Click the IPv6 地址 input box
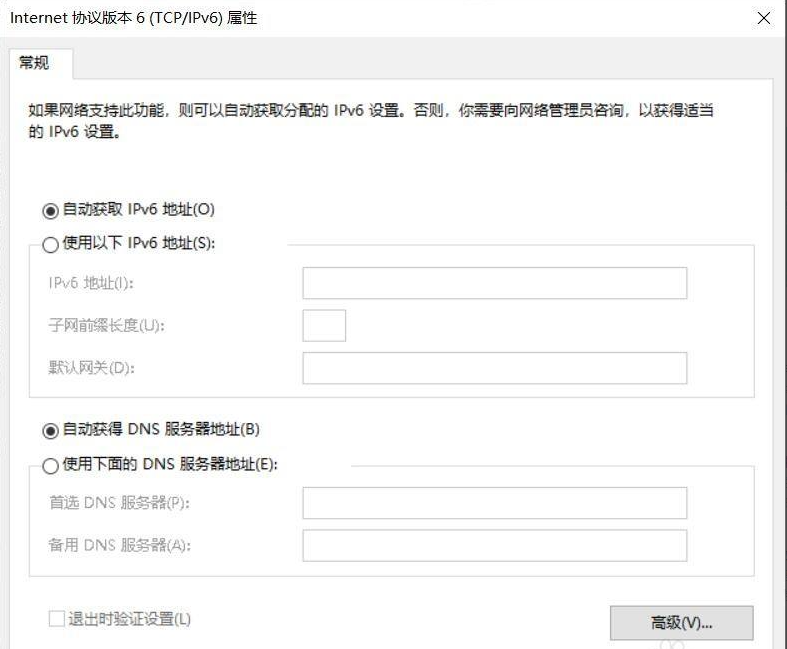This screenshot has width=787, height=649. click(494, 283)
